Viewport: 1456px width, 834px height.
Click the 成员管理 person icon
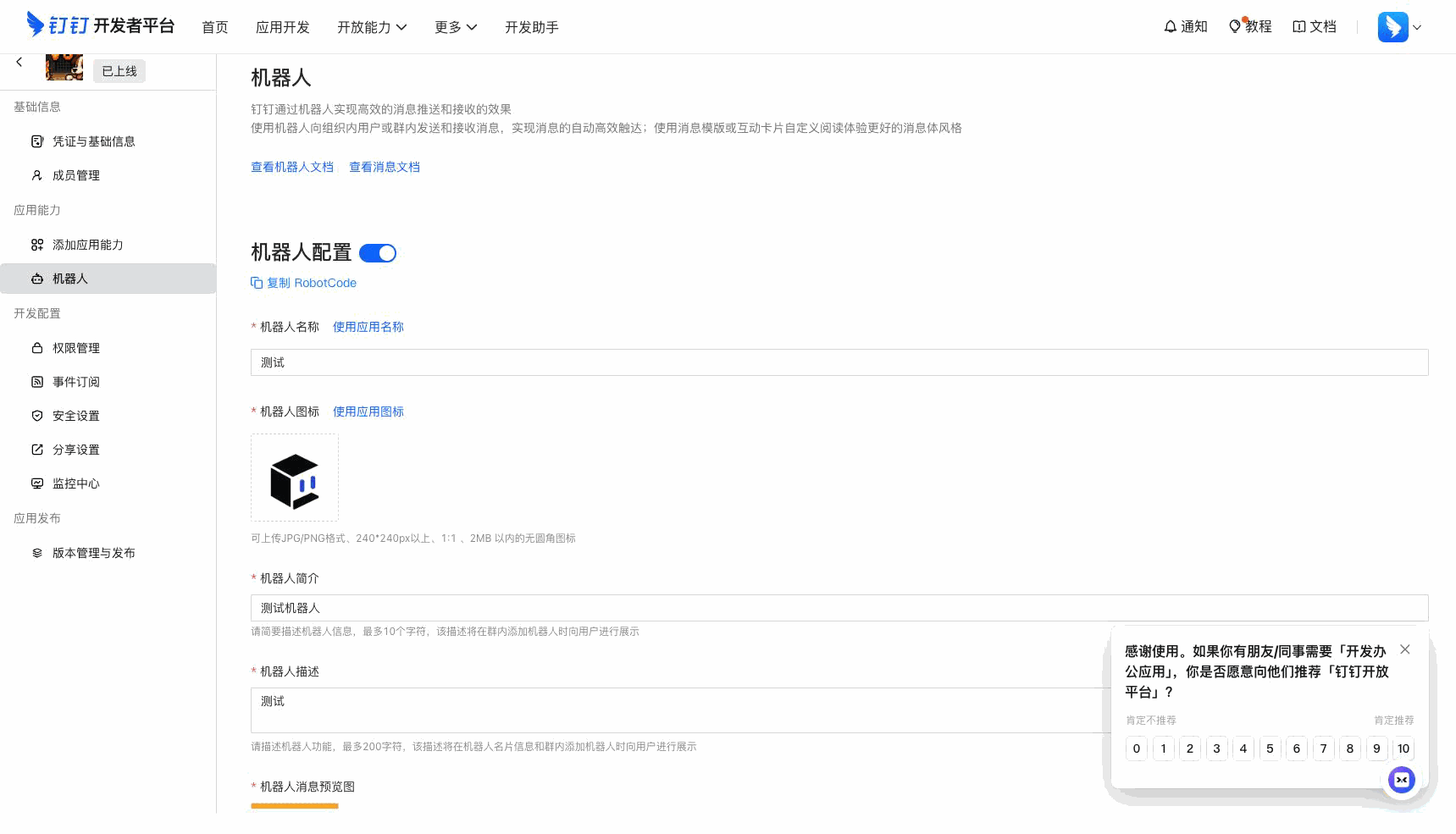click(x=37, y=175)
